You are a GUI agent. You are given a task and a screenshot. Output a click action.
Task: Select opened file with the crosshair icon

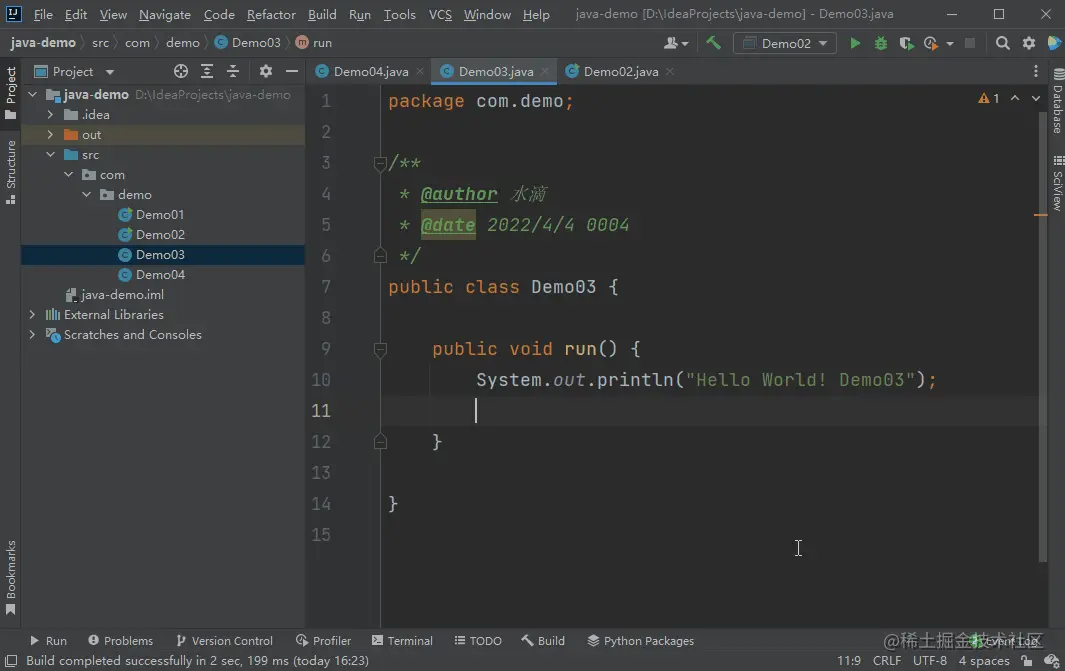tap(181, 72)
